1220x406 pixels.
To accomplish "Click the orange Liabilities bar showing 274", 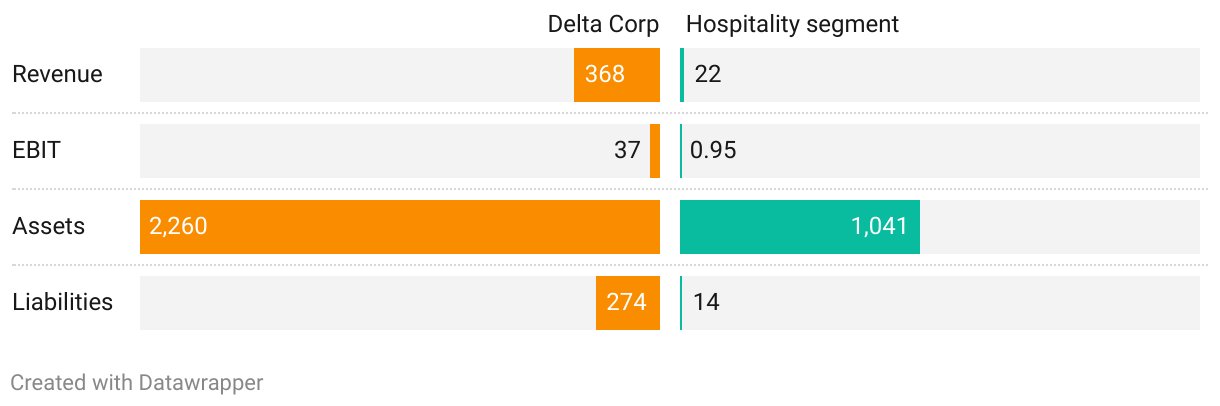I will pos(628,302).
